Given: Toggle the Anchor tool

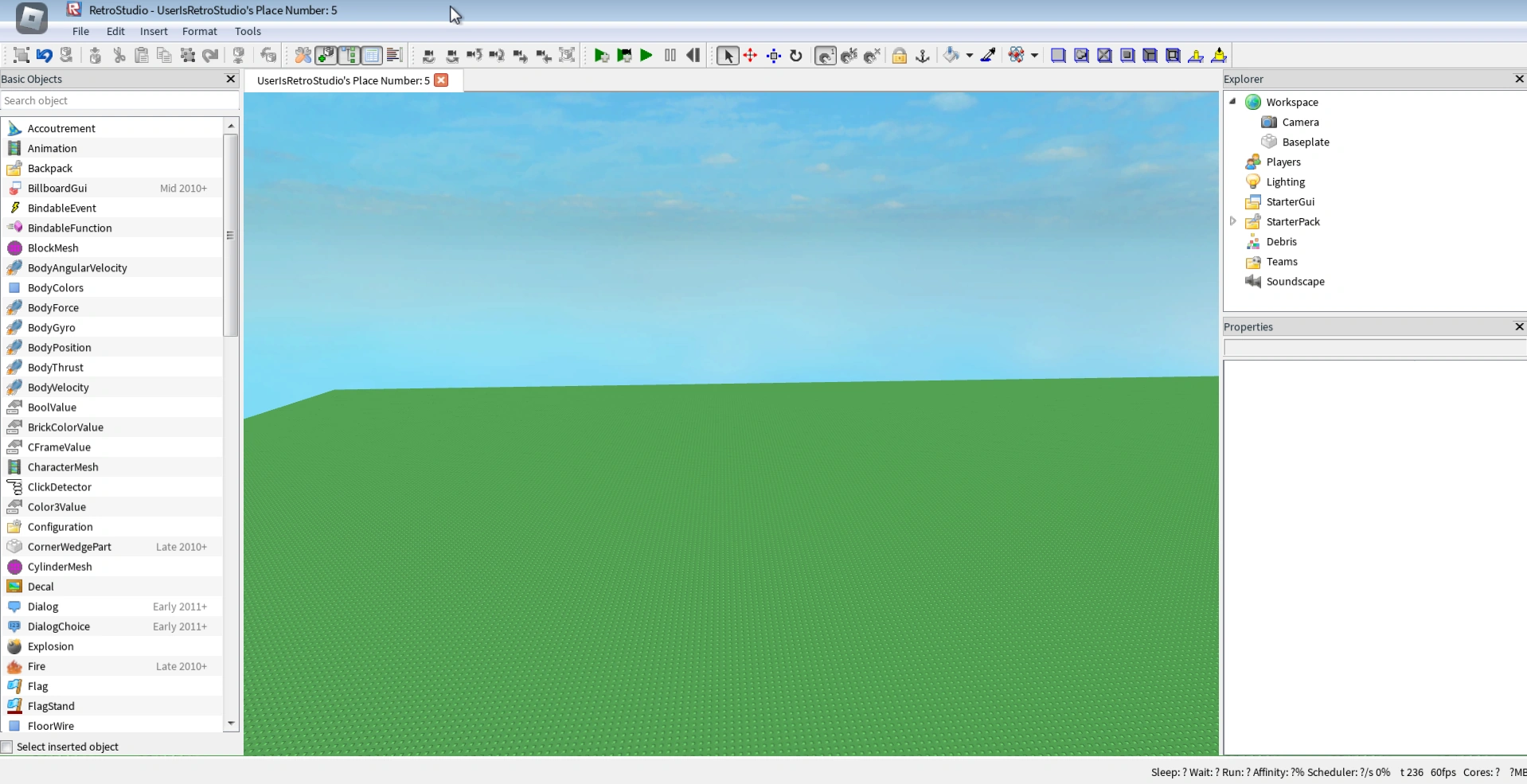Looking at the screenshot, I should click(x=923, y=55).
